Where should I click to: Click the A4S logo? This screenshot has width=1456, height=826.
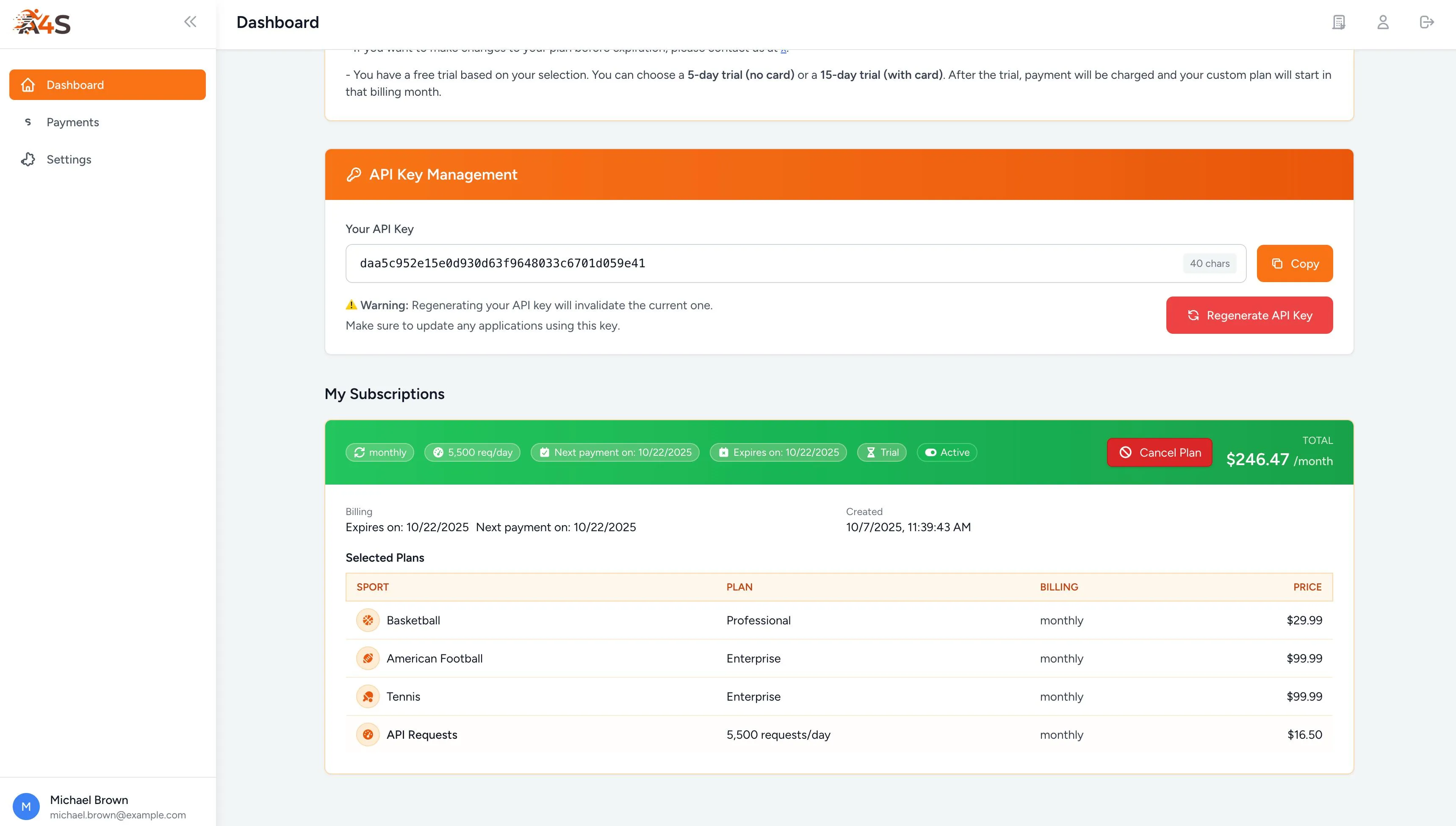(42, 22)
